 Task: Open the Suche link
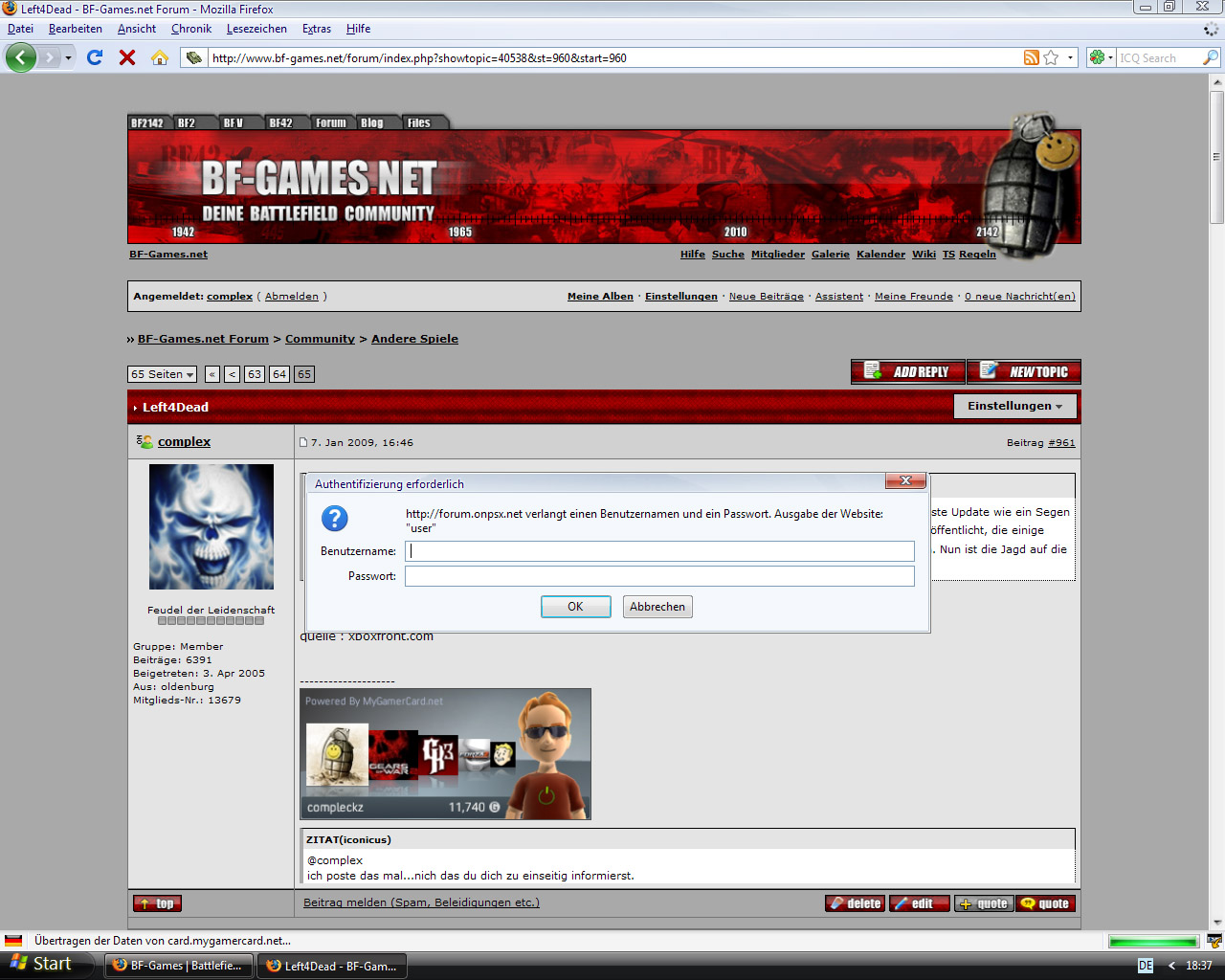[x=728, y=255]
